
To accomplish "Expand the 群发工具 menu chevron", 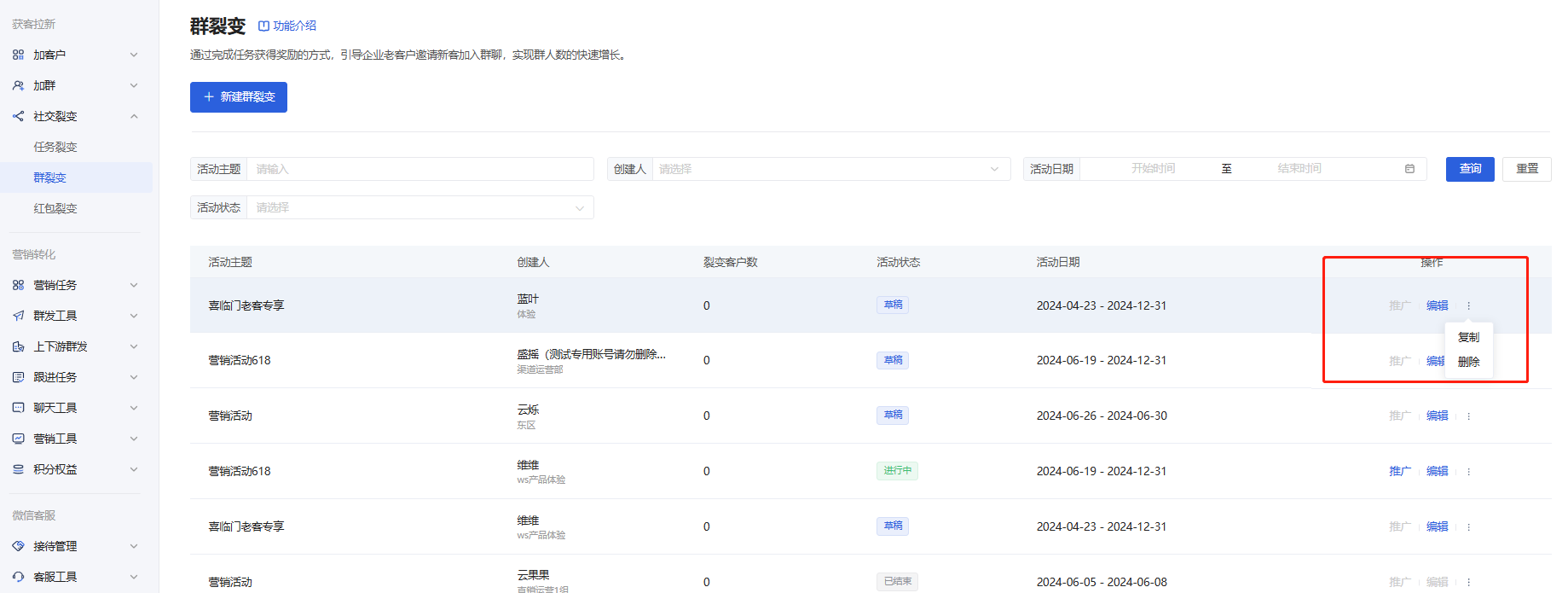I will (x=134, y=316).
